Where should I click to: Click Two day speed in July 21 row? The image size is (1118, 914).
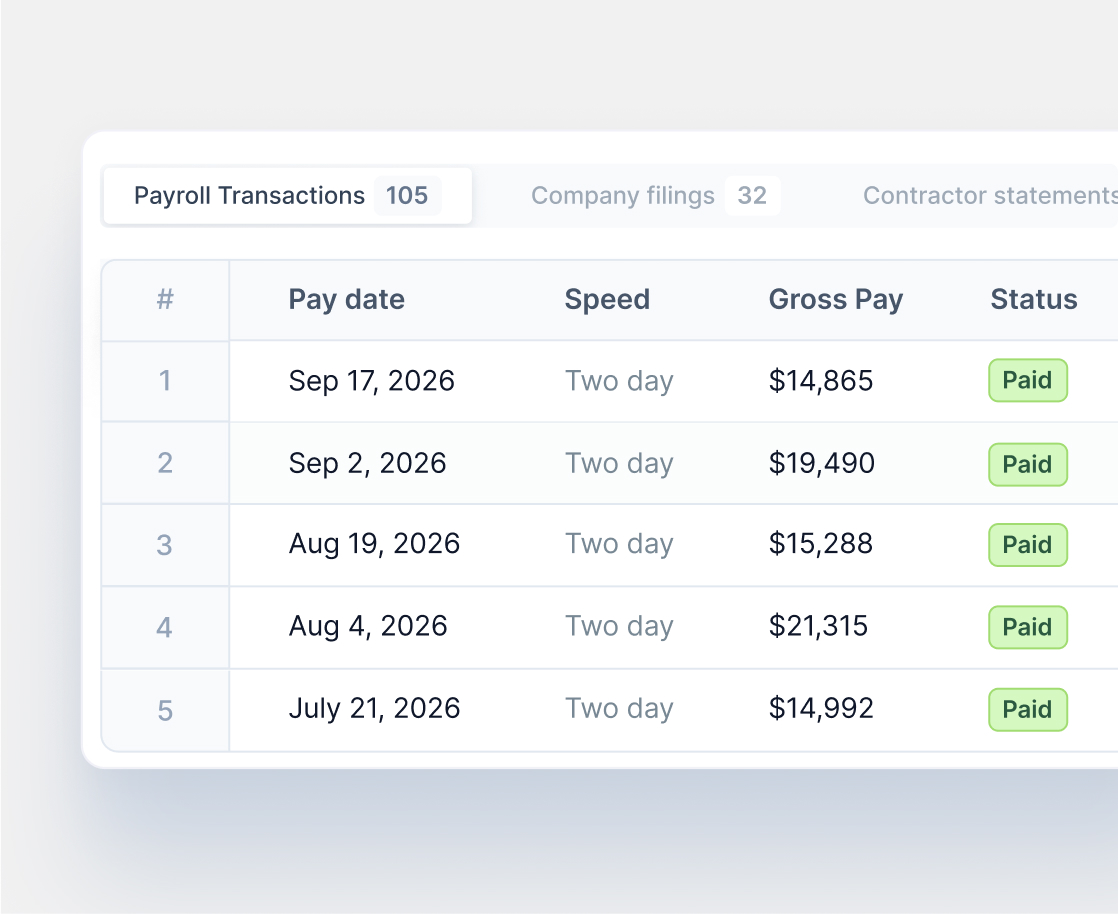[619, 709]
